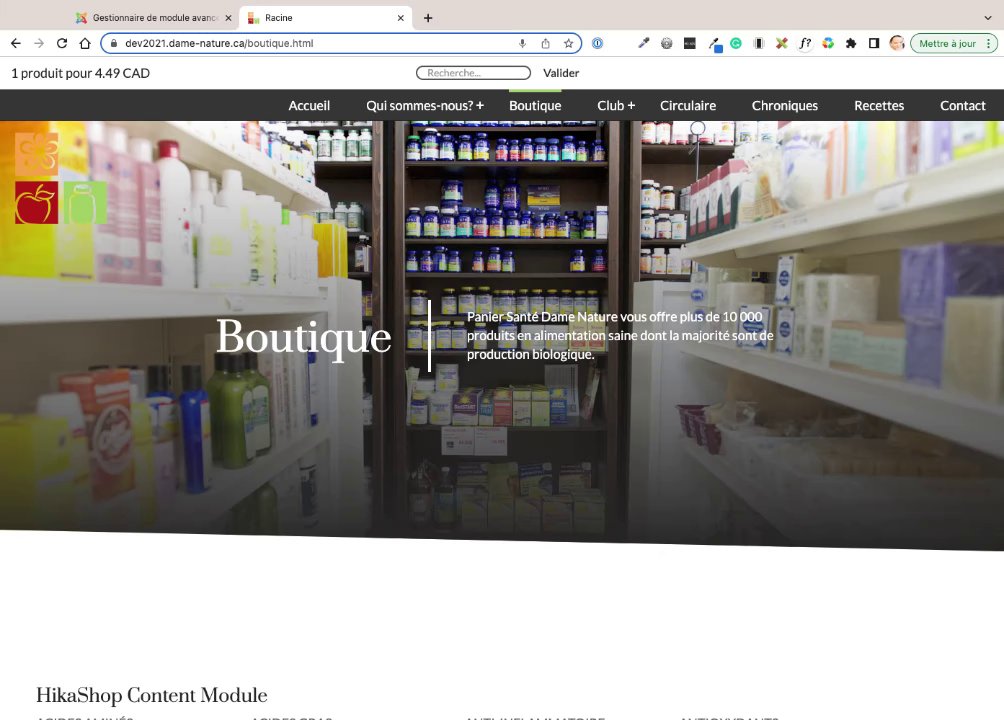The width and height of the screenshot is (1004, 720).
Task: Click the Dame Nature logo
Action: click(61, 178)
